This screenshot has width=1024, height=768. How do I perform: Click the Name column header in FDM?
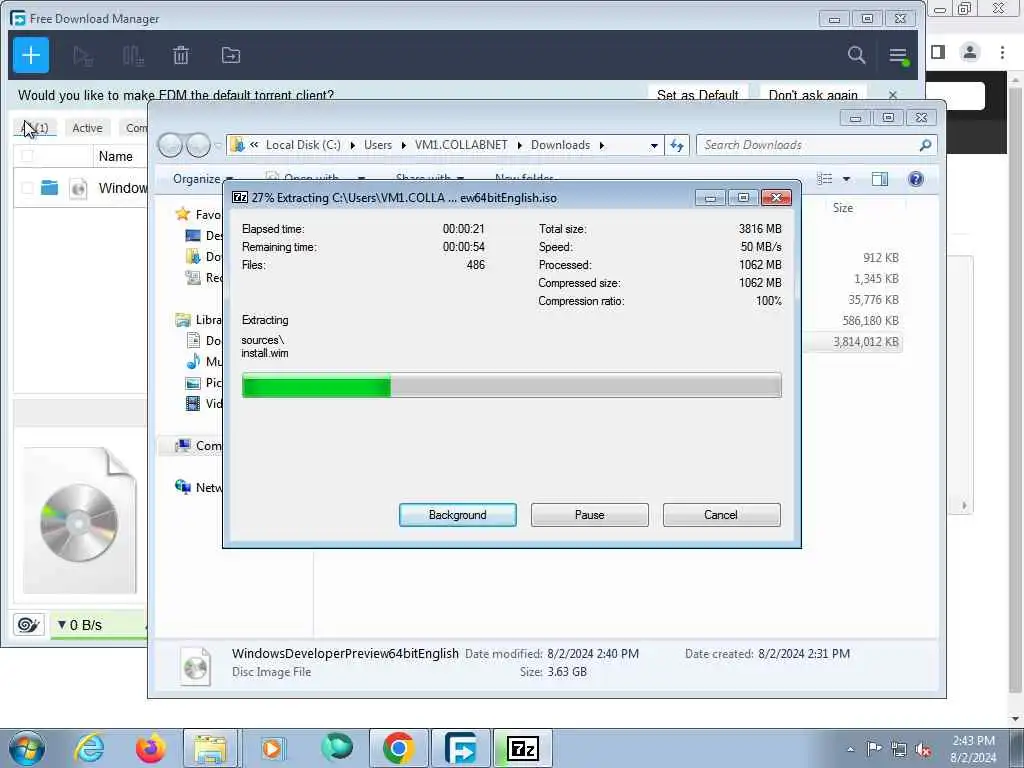tap(116, 157)
